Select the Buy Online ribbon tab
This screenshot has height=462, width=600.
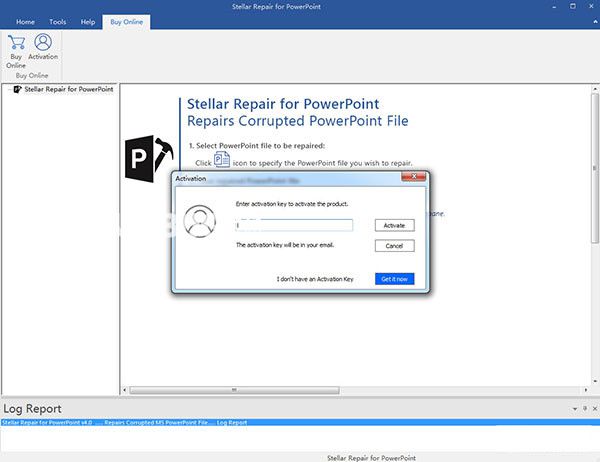click(x=126, y=22)
